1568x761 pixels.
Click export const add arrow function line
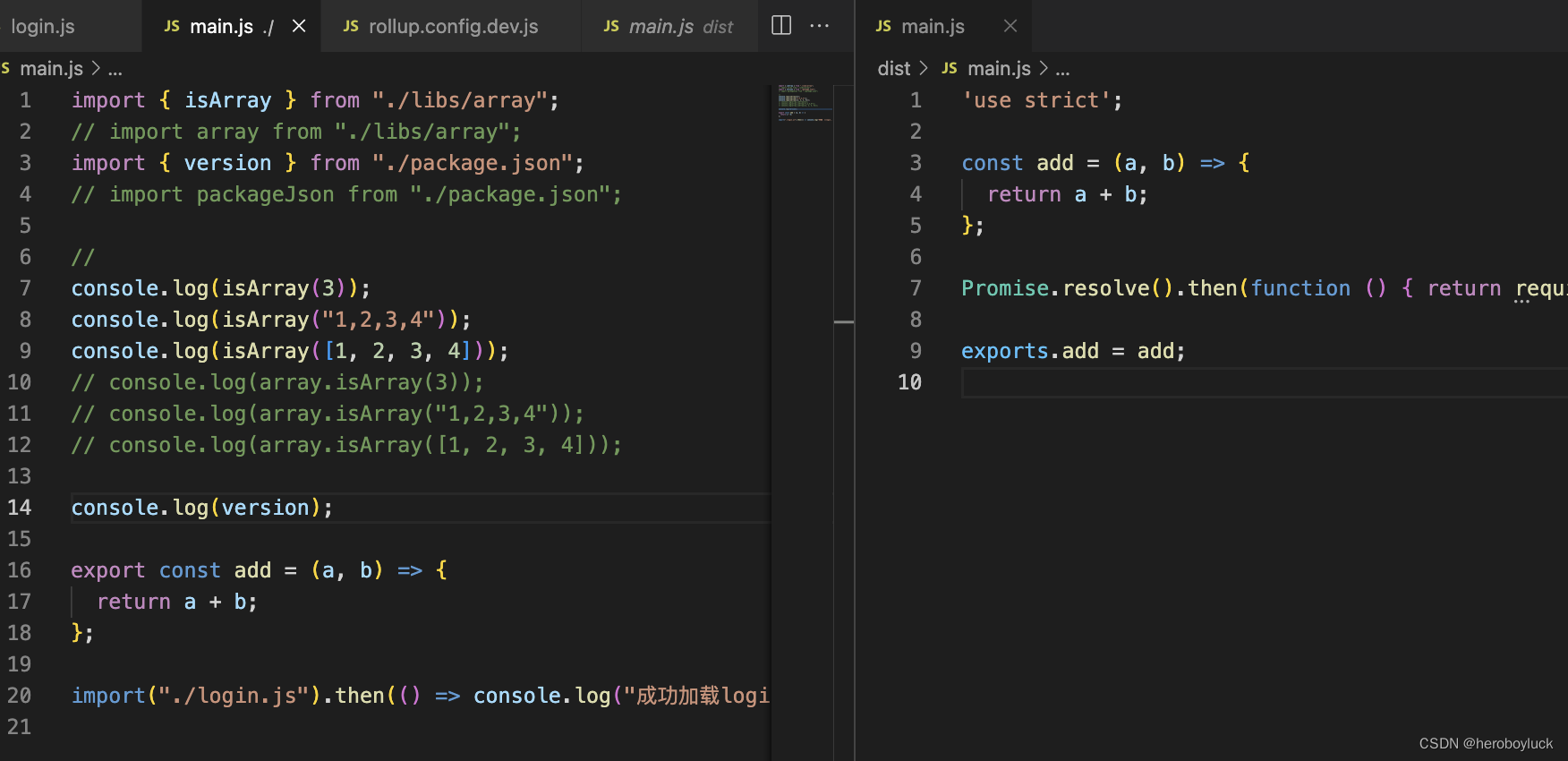(260, 570)
